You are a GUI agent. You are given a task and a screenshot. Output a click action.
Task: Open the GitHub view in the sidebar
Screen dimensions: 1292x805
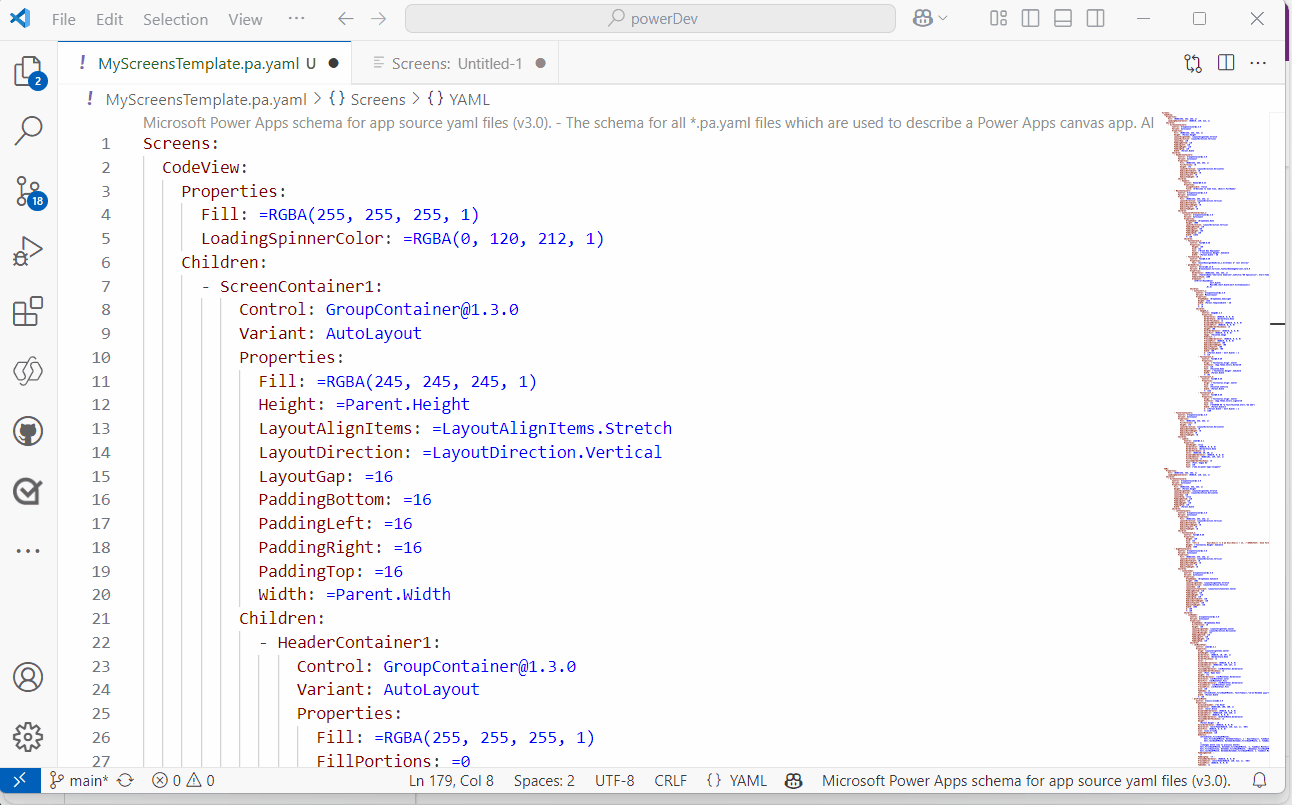pyautogui.click(x=28, y=431)
